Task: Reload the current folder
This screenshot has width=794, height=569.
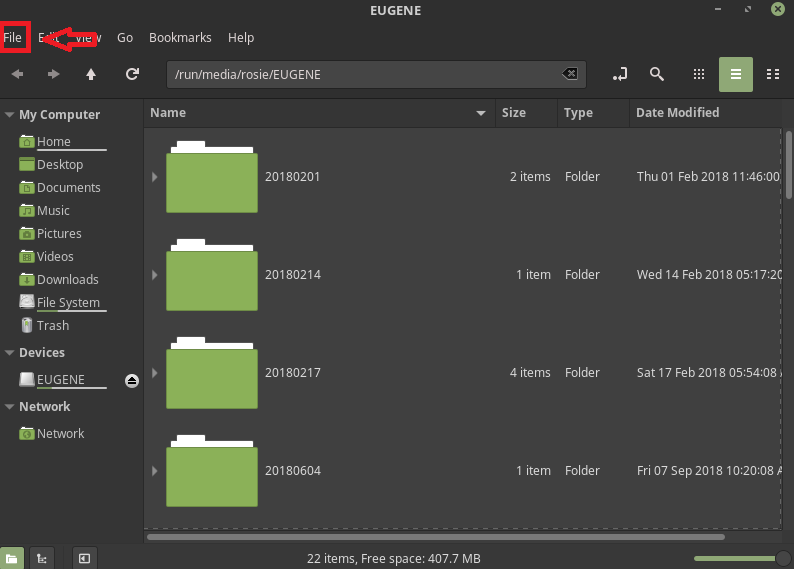Action: click(x=133, y=74)
